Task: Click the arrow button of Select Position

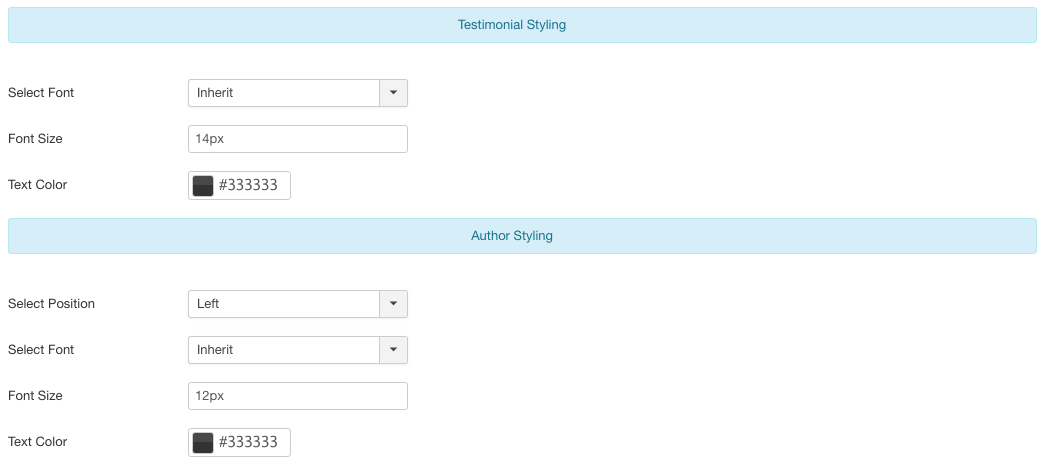Action: 393,304
